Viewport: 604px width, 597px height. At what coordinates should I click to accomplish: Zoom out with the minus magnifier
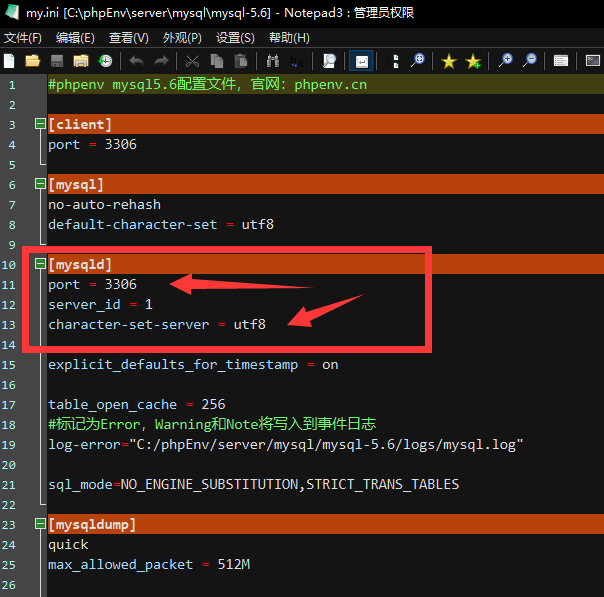pyautogui.click(x=530, y=61)
